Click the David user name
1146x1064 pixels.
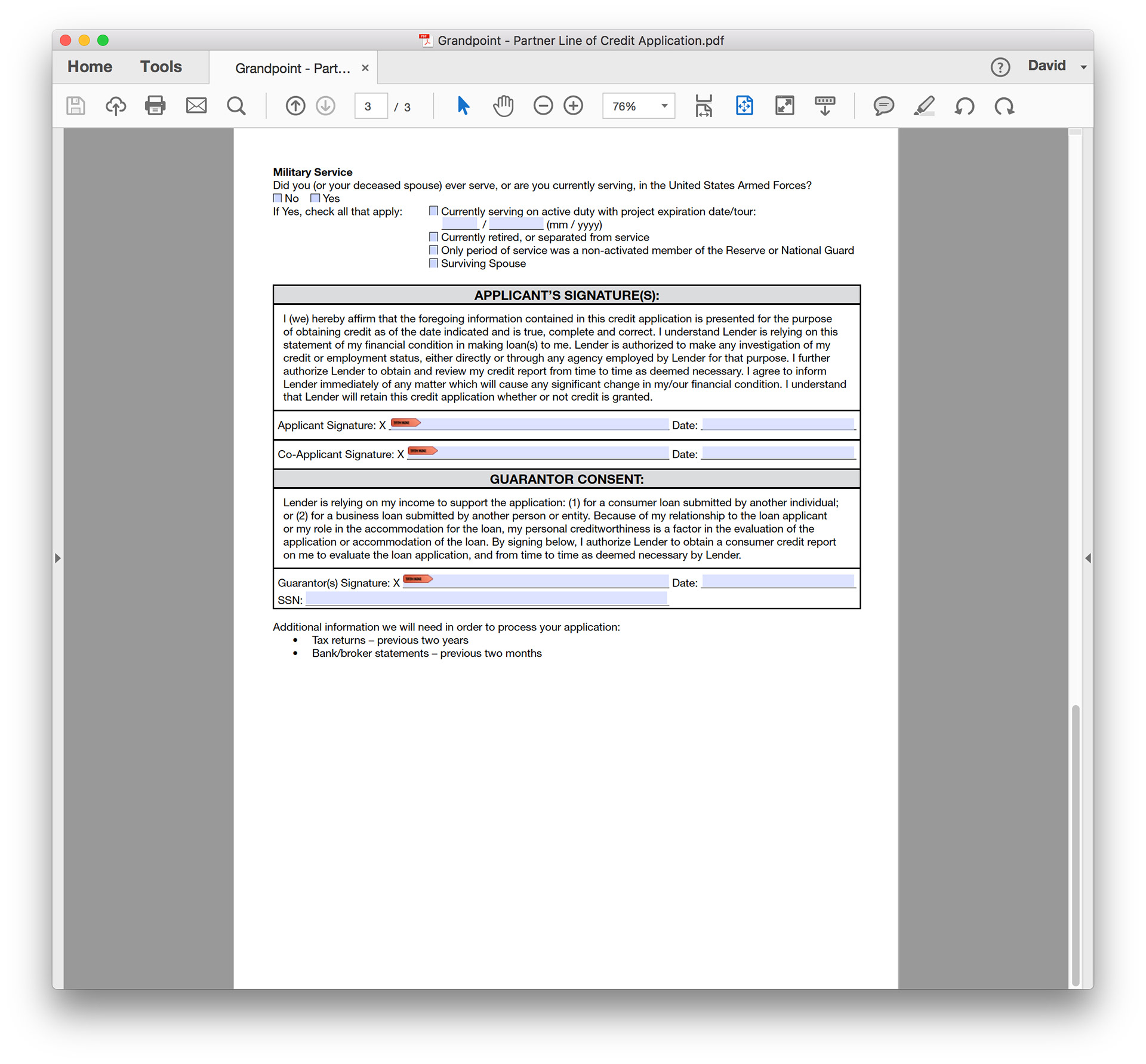(x=1046, y=66)
